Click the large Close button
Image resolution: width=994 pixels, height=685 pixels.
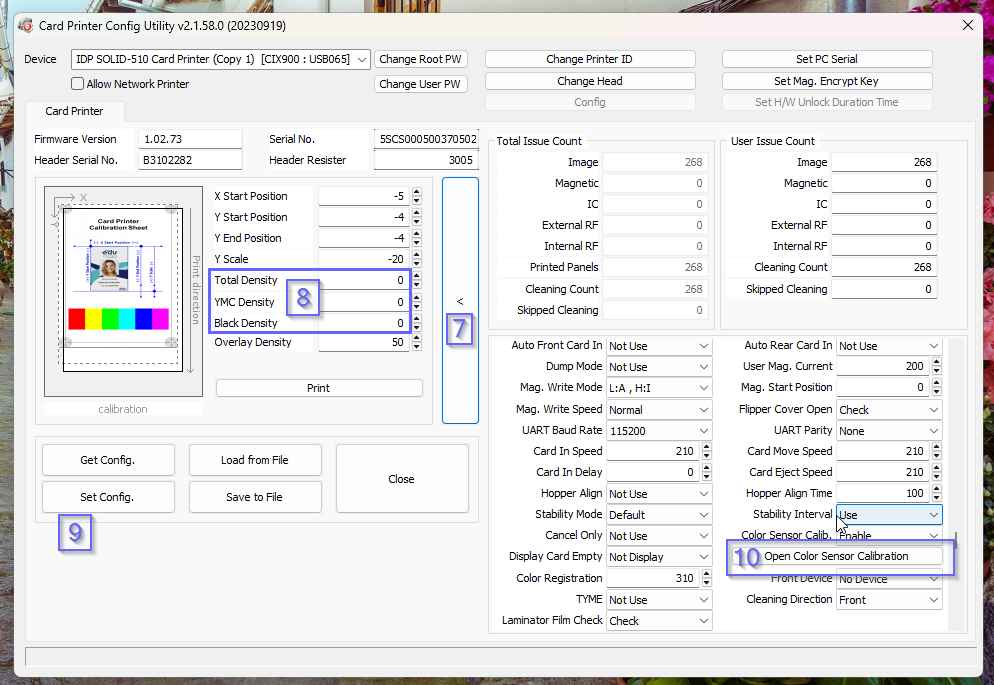402,478
